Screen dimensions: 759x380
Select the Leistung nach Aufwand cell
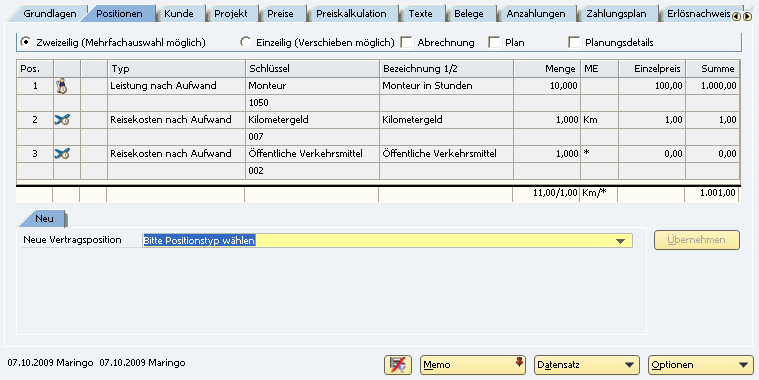coord(176,86)
